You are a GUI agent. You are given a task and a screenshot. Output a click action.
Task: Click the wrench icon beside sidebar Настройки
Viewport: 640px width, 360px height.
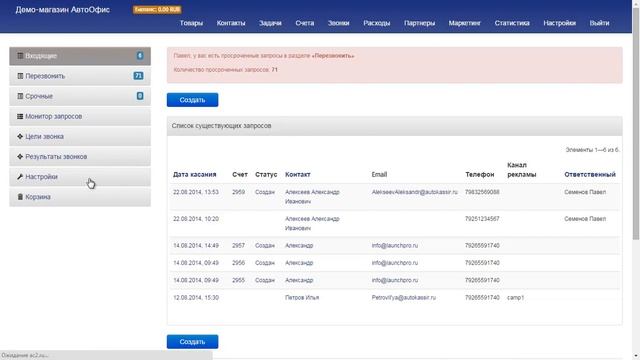(x=20, y=177)
